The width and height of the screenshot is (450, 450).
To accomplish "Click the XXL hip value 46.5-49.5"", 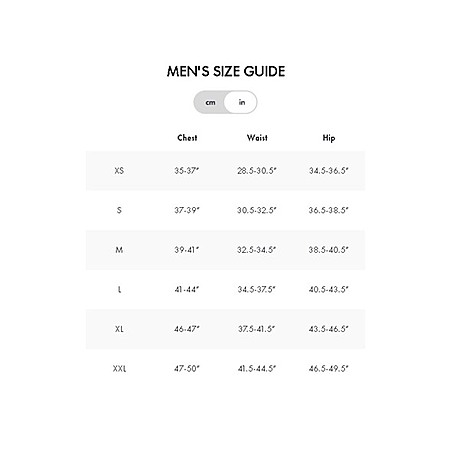I will (328, 369).
